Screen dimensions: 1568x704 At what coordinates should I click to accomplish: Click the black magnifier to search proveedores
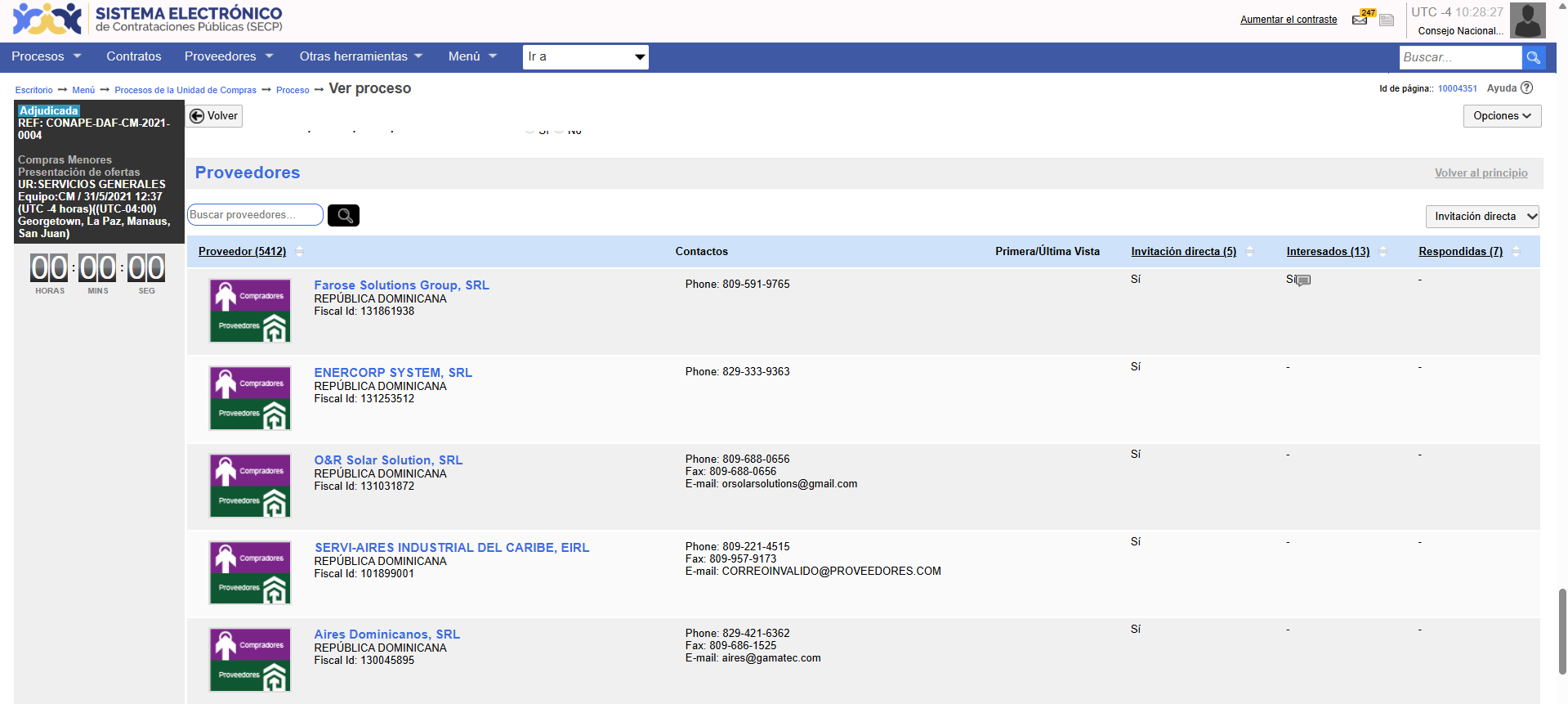coord(343,215)
